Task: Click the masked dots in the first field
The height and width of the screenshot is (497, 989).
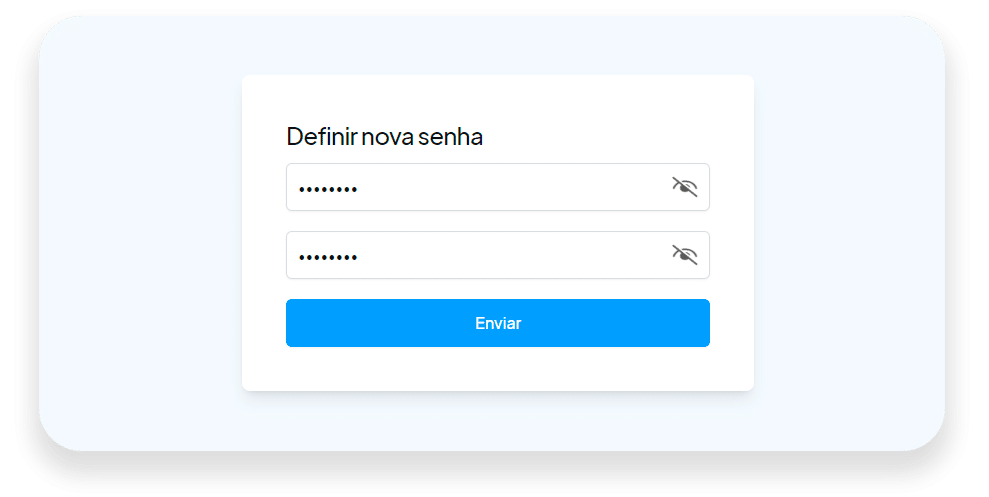Action: click(328, 189)
